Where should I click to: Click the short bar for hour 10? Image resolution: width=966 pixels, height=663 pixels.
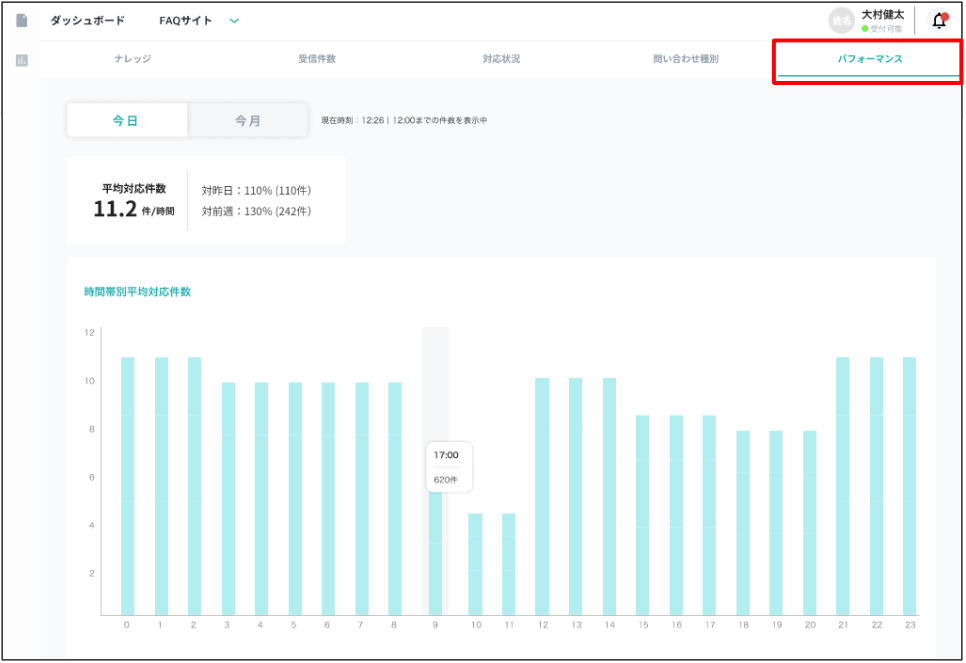point(475,563)
